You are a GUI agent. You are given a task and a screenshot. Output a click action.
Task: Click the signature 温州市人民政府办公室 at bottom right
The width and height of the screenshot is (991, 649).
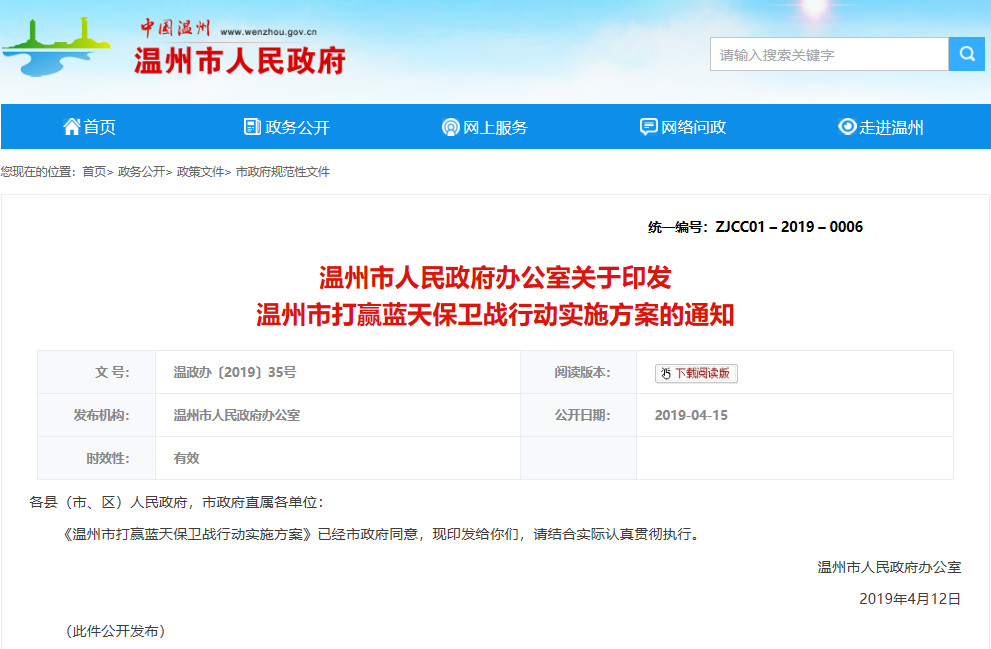coord(889,567)
